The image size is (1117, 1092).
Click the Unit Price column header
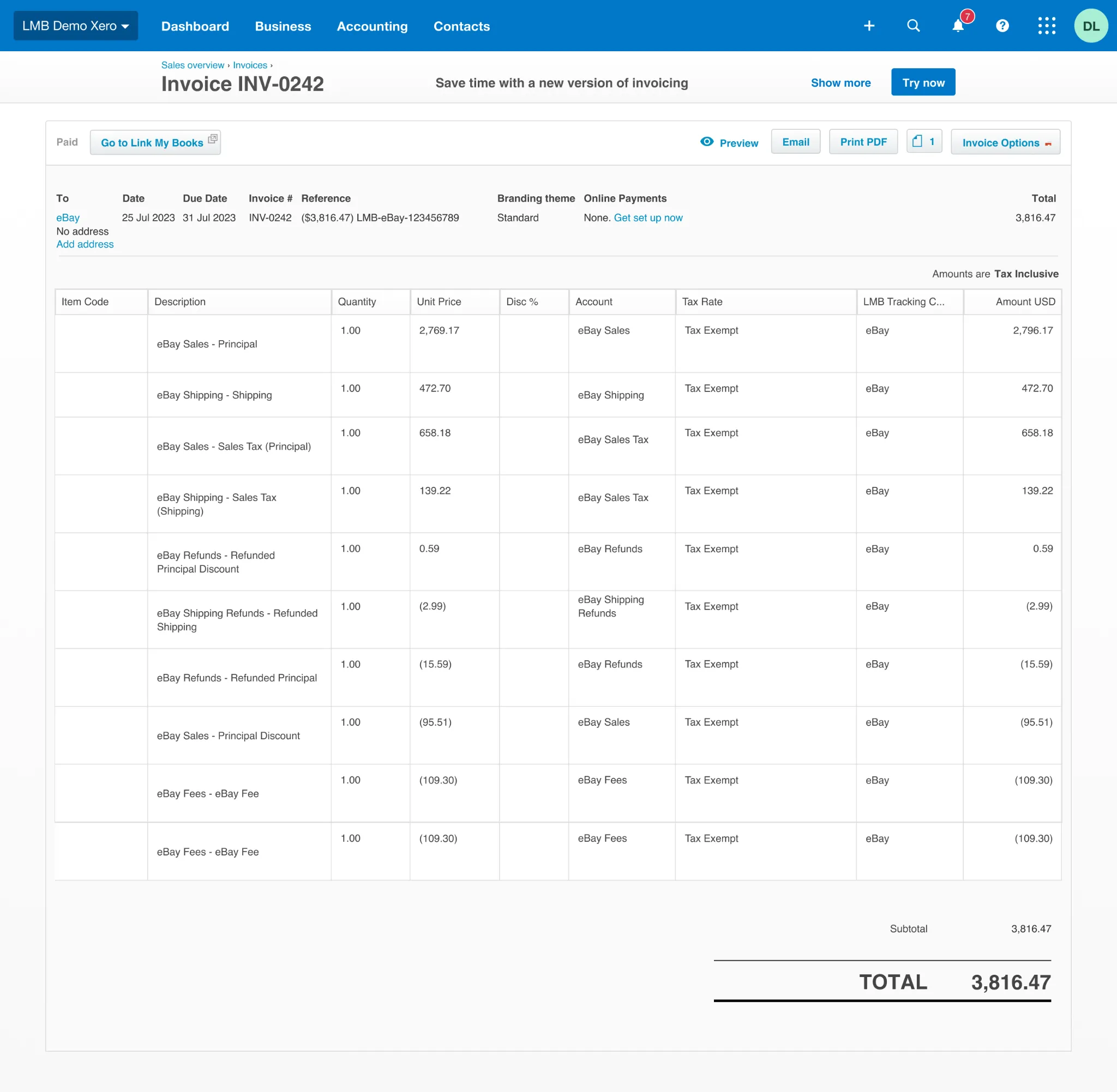pos(455,301)
